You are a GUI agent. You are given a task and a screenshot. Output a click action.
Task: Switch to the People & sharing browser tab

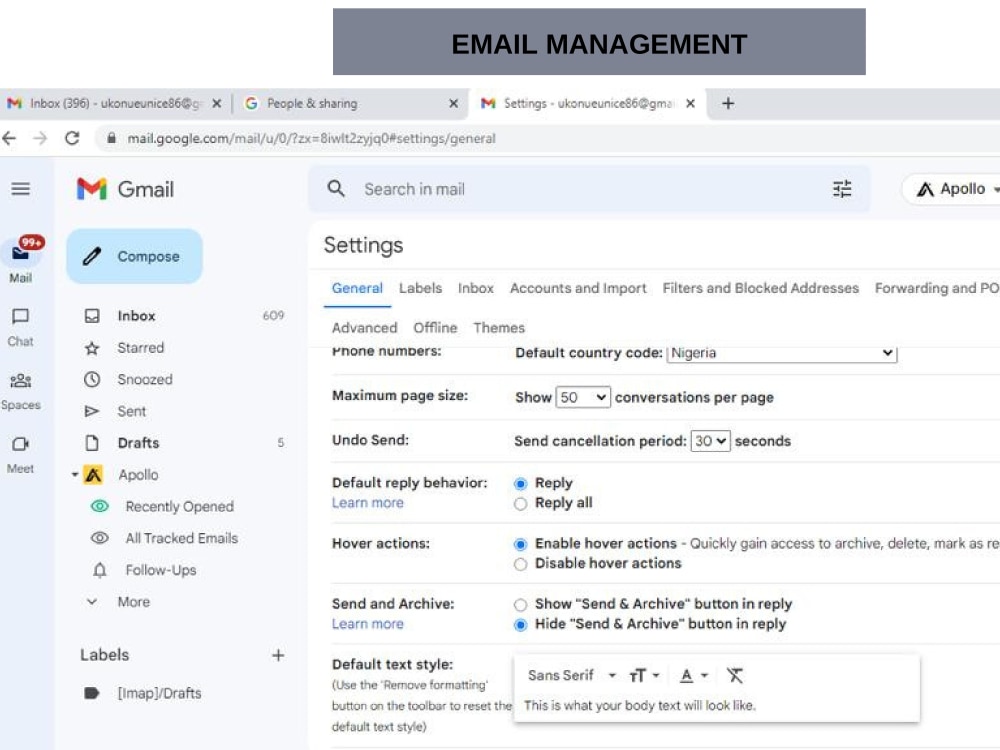click(349, 103)
